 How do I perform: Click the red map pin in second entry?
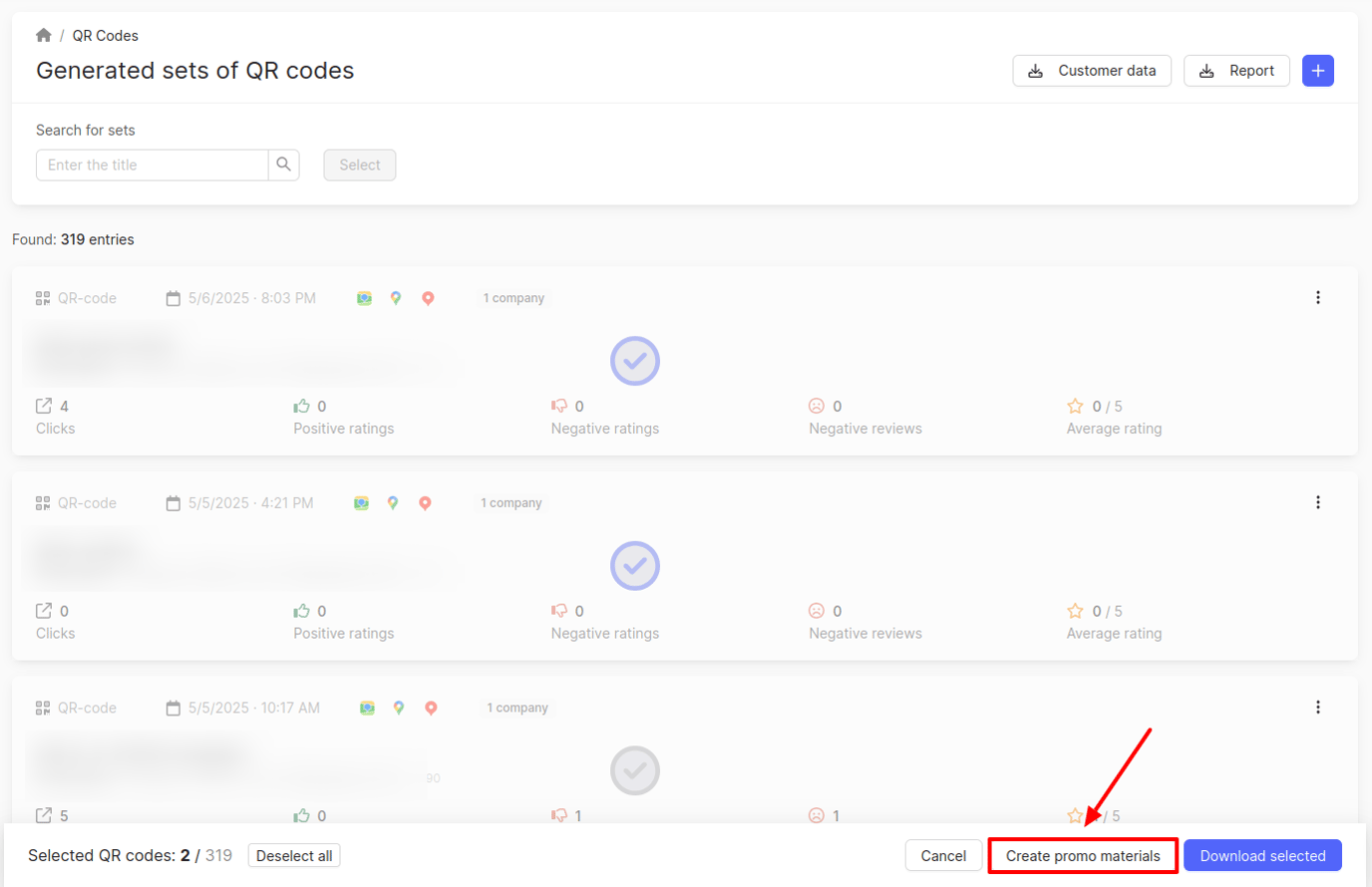(x=425, y=503)
